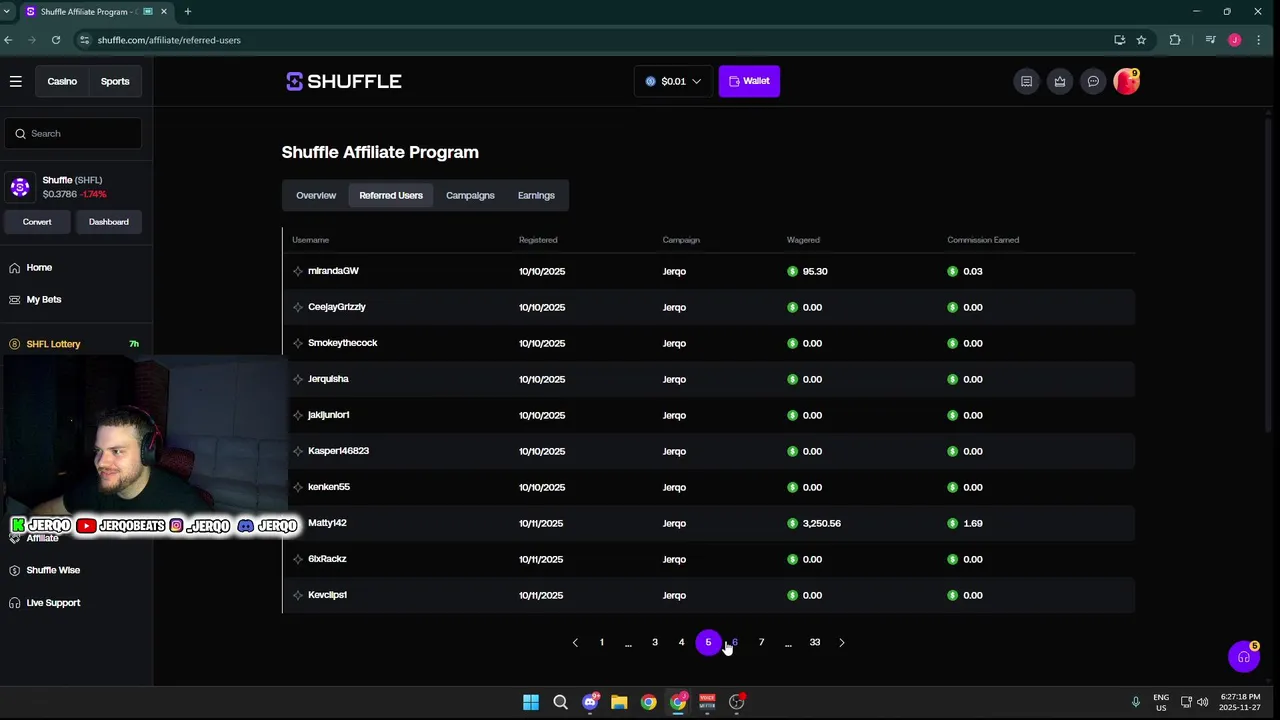
Task: Click the Commission Earned column header
Action: [983, 240]
